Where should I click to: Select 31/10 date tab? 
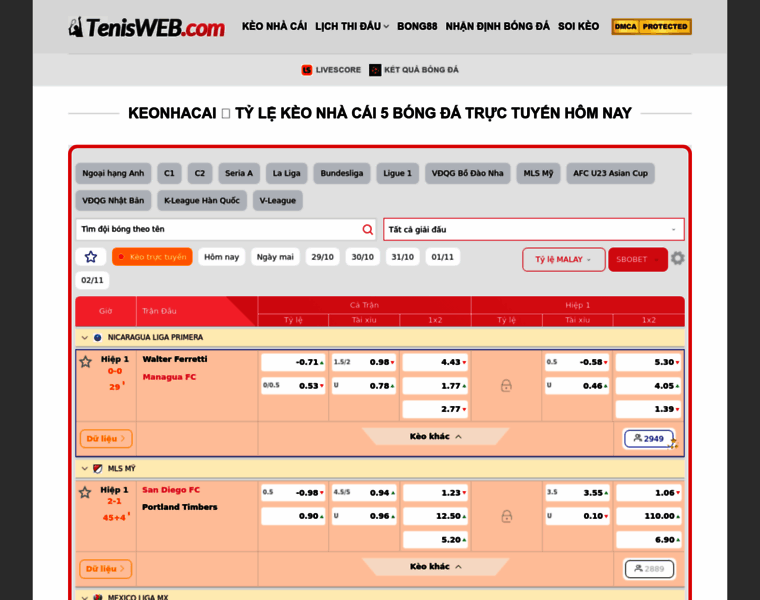click(402, 257)
